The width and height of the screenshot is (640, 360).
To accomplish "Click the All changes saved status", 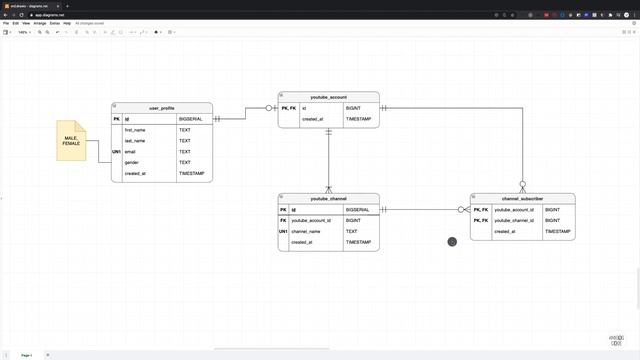I will (x=89, y=23).
